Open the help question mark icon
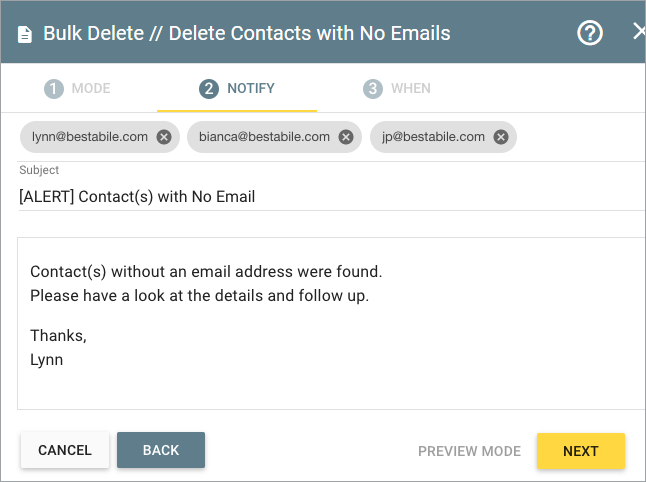The height and width of the screenshot is (482, 646). pyautogui.click(x=590, y=33)
